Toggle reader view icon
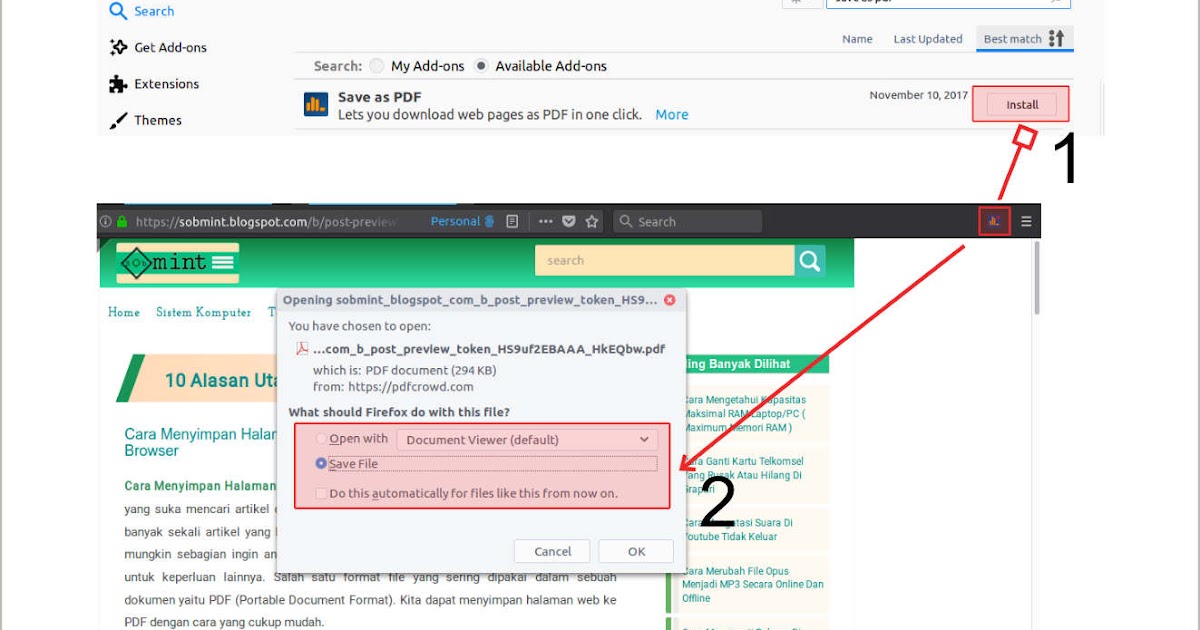The height and width of the screenshot is (630, 1200). [512, 221]
